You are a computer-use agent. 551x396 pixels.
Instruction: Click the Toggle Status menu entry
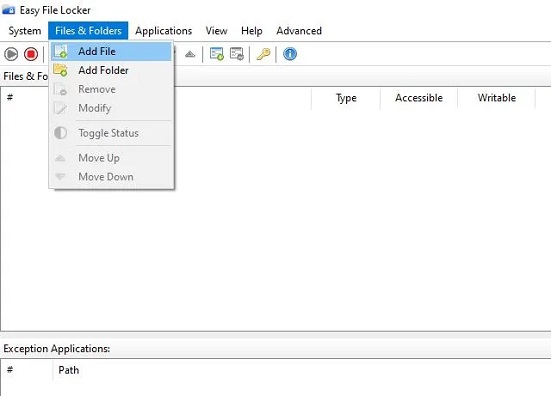point(111,133)
